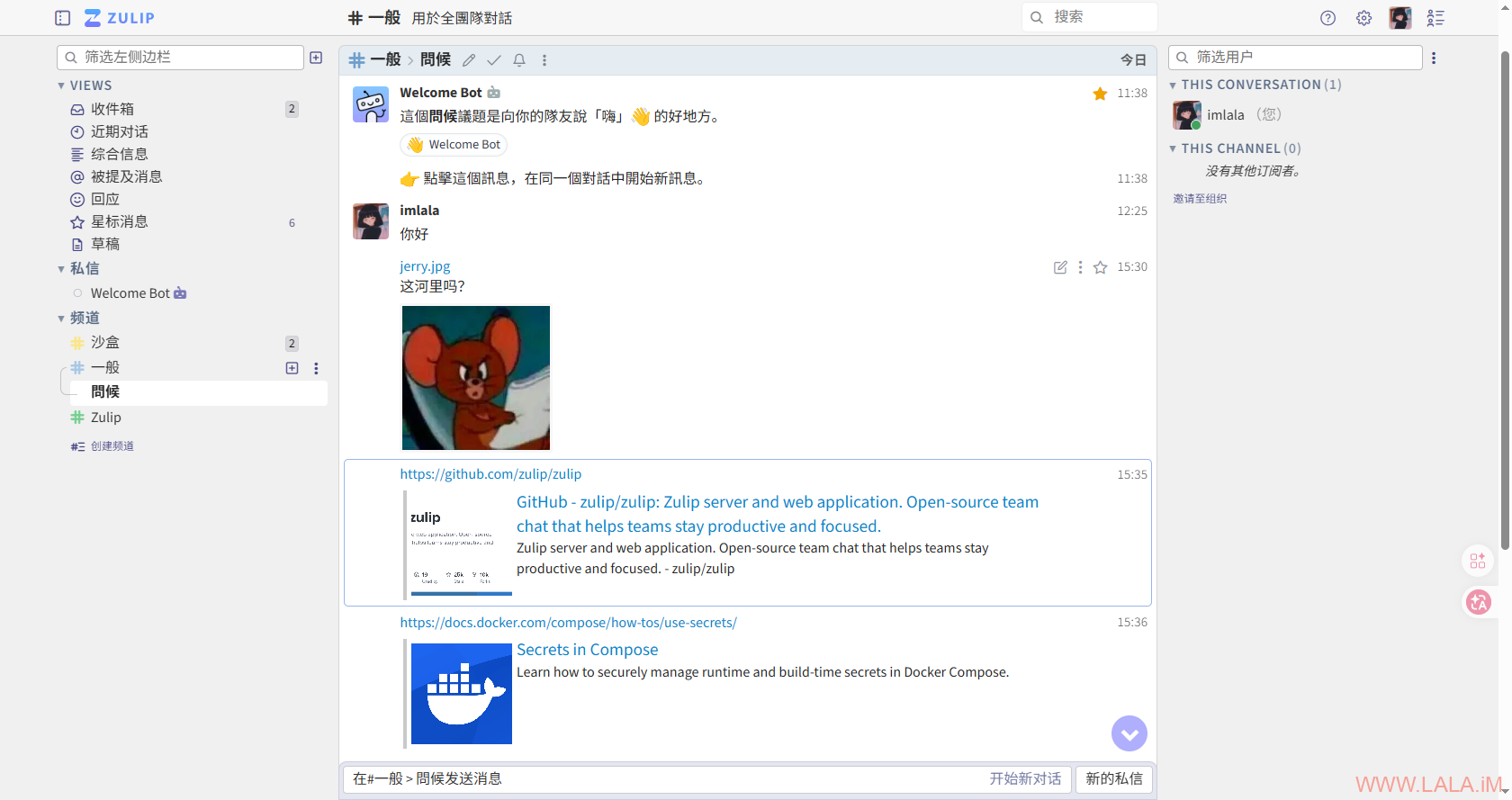Open the Jerry mouse image thumbnail
The image size is (1512, 800).
[x=475, y=378]
